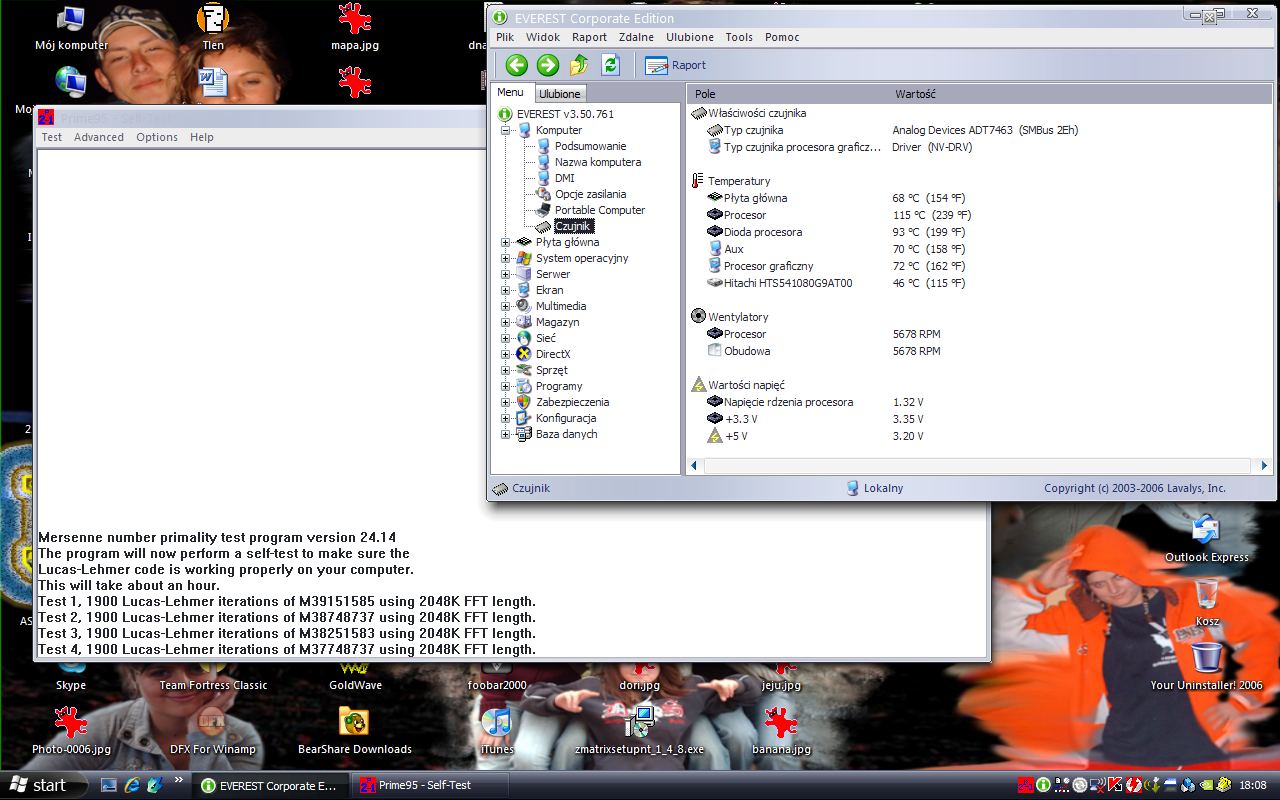Select the Typ czujnika row

tap(980, 130)
